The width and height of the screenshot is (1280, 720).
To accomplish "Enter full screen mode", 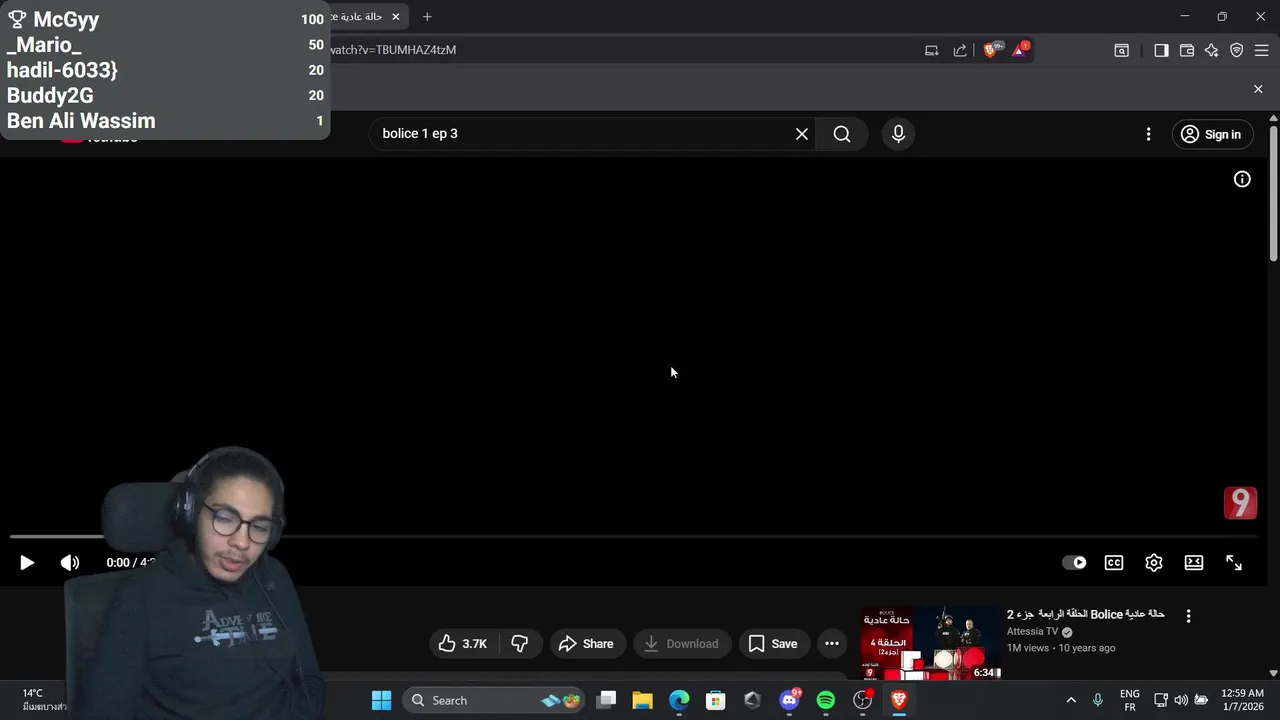I will coord(1234,563).
